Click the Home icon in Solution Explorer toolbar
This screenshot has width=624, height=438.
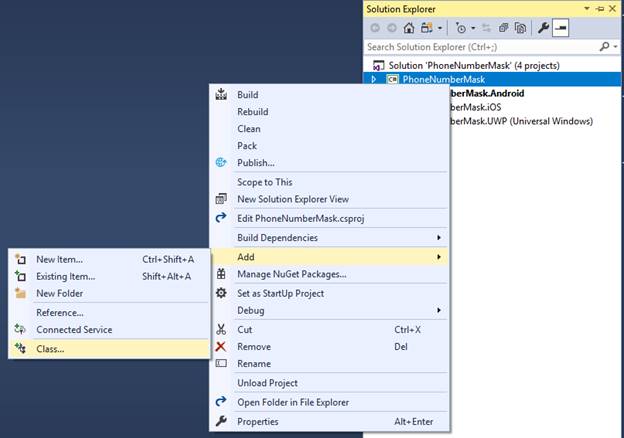tap(409, 28)
